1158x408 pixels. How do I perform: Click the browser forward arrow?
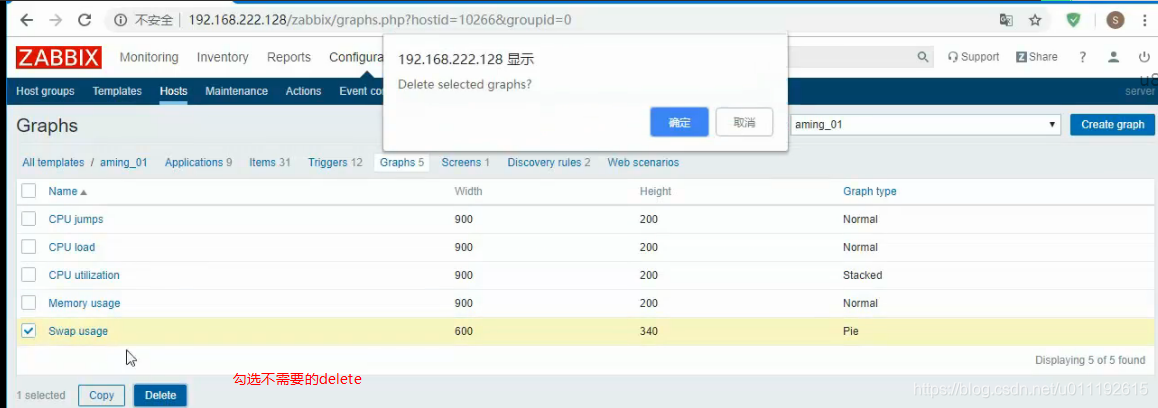coord(55,20)
